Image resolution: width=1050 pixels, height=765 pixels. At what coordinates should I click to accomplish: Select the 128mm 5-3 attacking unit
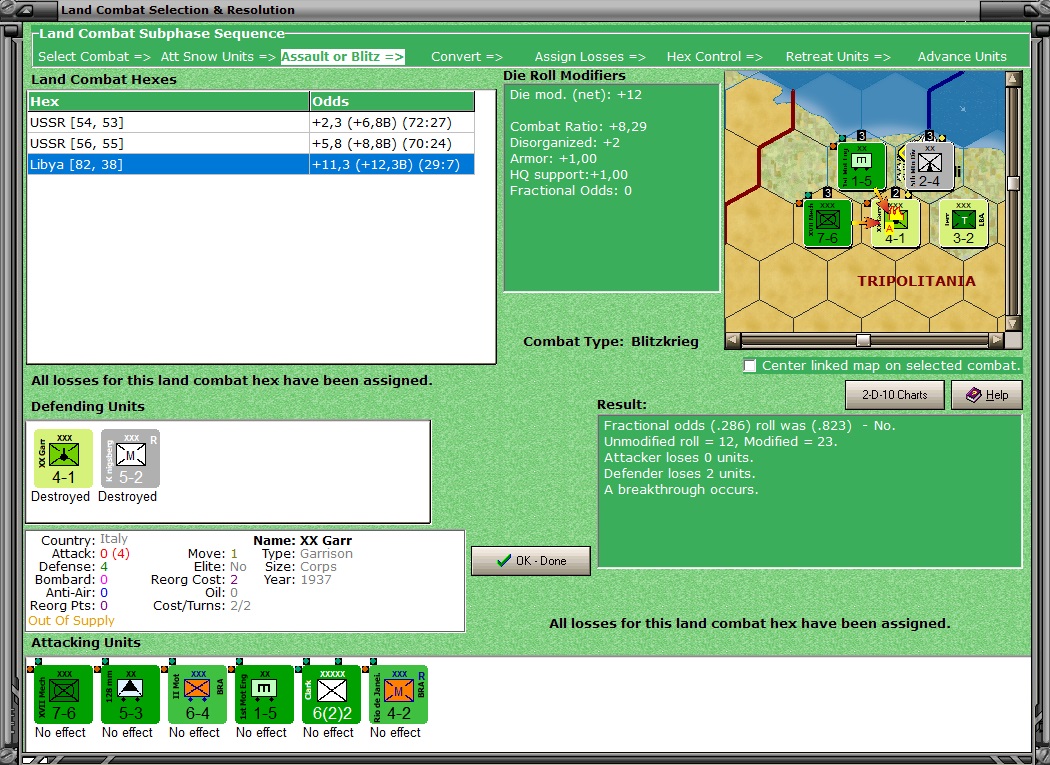pos(128,693)
